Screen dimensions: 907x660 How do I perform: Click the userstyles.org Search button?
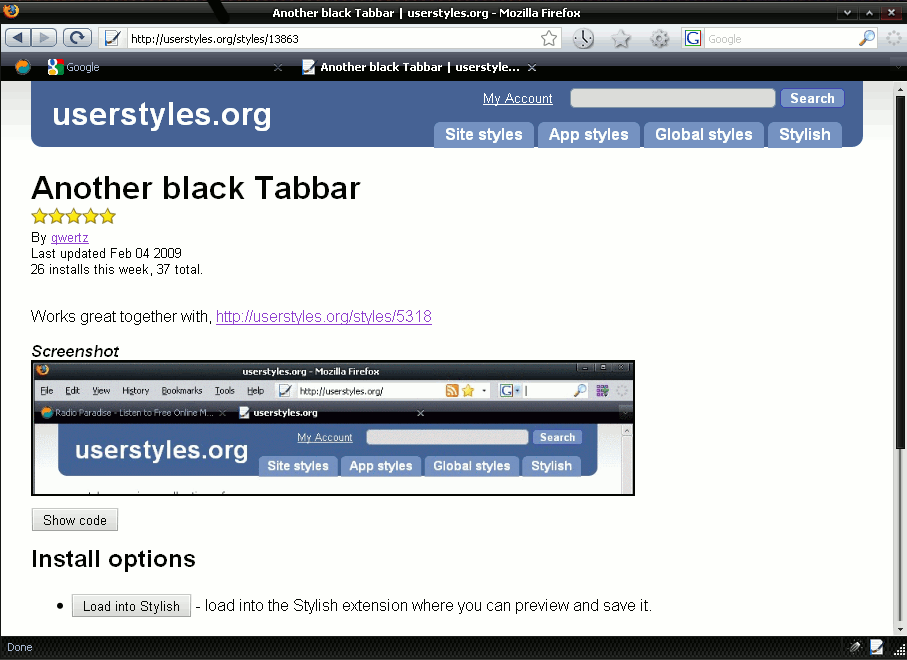click(812, 98)
